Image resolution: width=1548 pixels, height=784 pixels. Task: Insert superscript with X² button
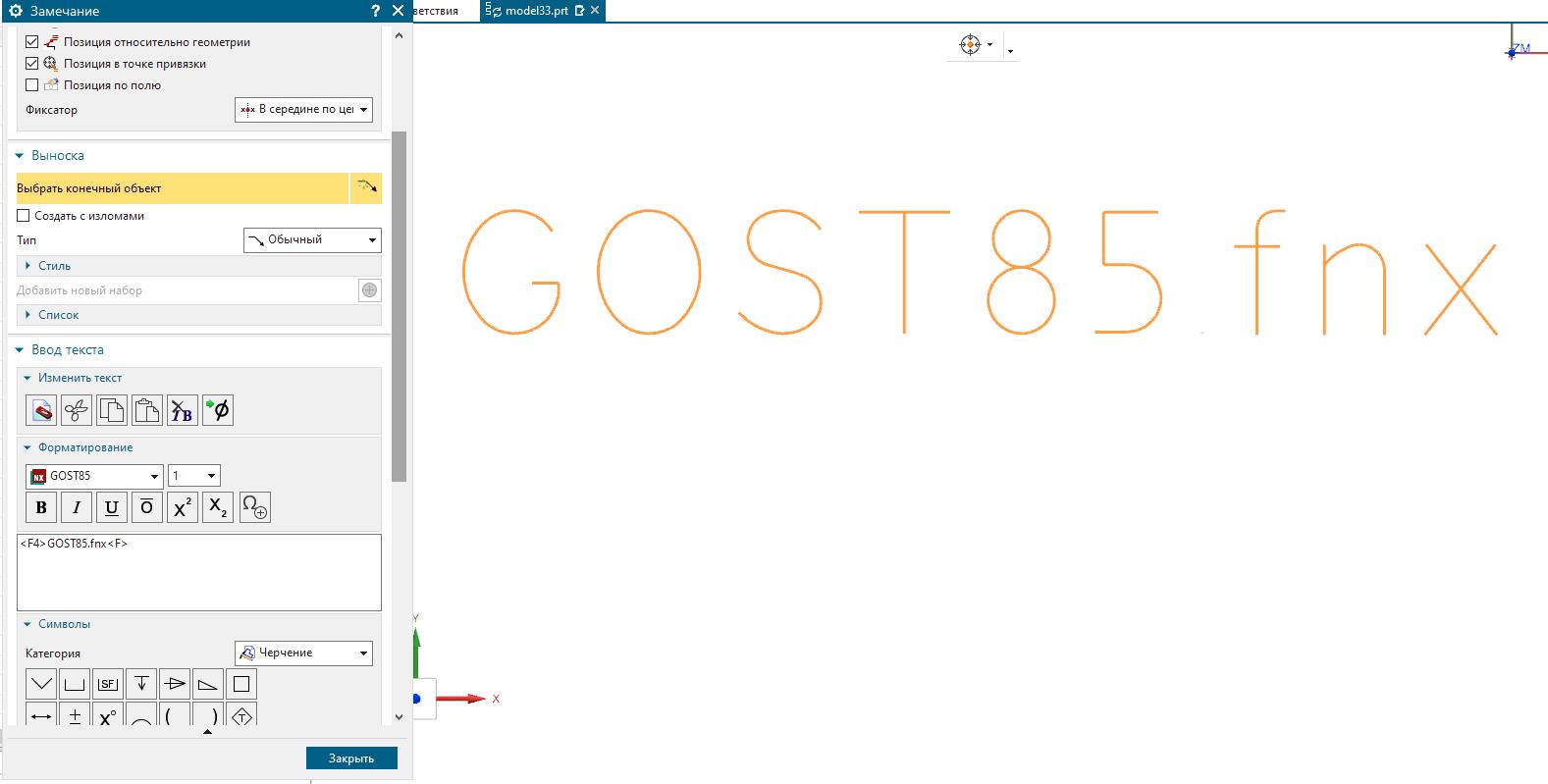[x=183, y=507]
